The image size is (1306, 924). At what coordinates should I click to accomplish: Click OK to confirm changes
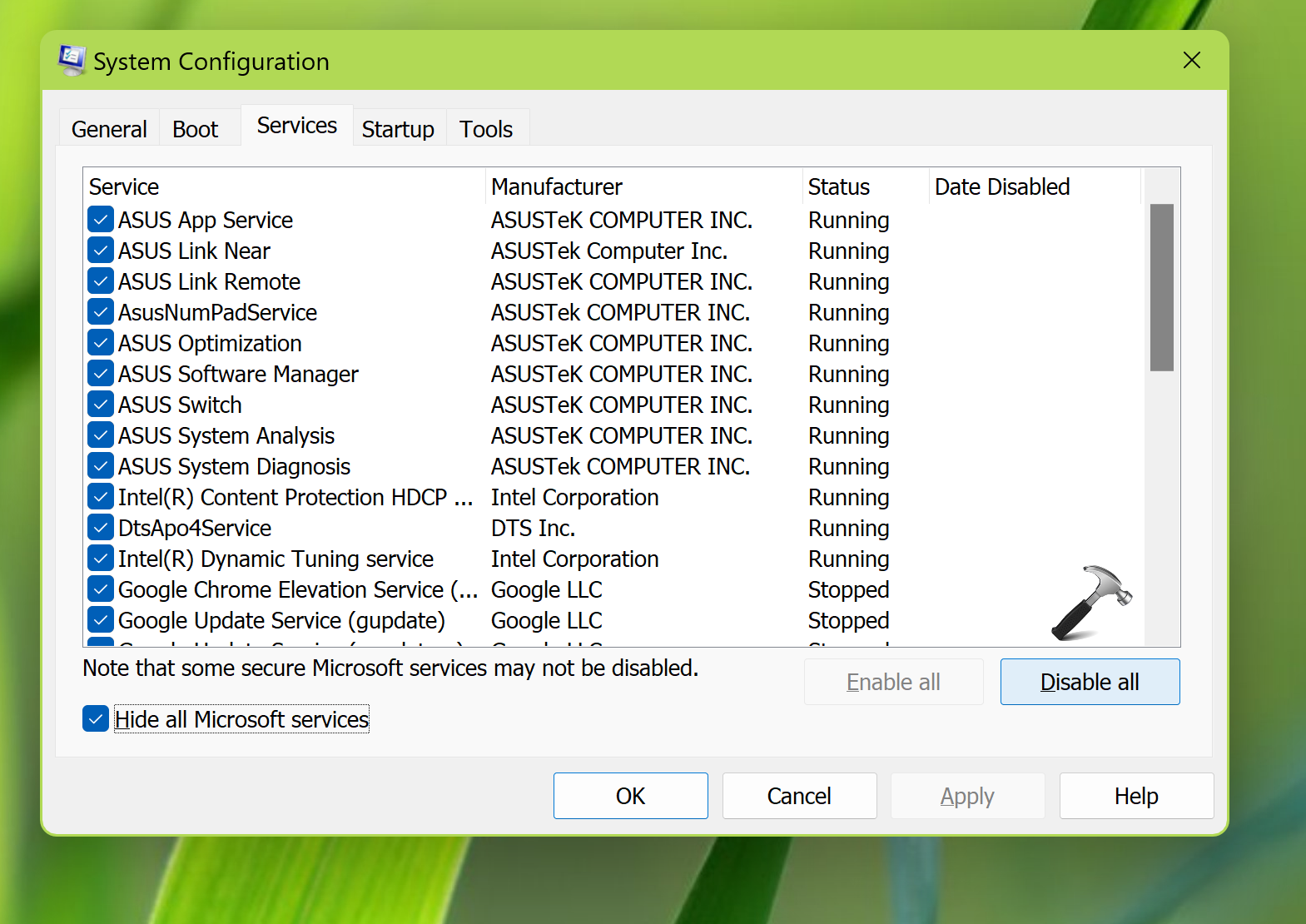coord(630,796)
